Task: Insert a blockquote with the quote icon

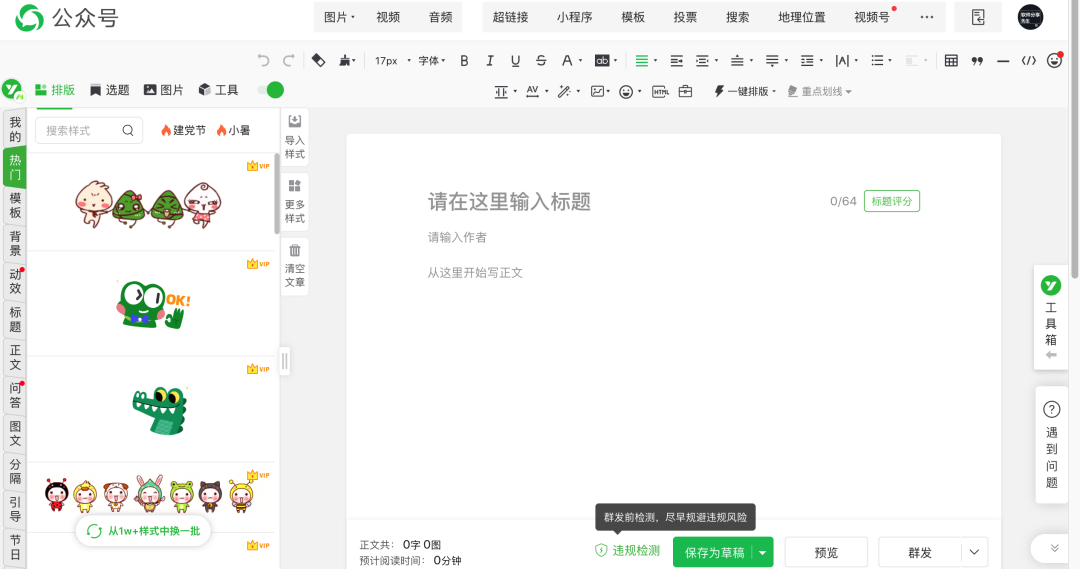Action: pyautogui.click(x=977, y=61)
